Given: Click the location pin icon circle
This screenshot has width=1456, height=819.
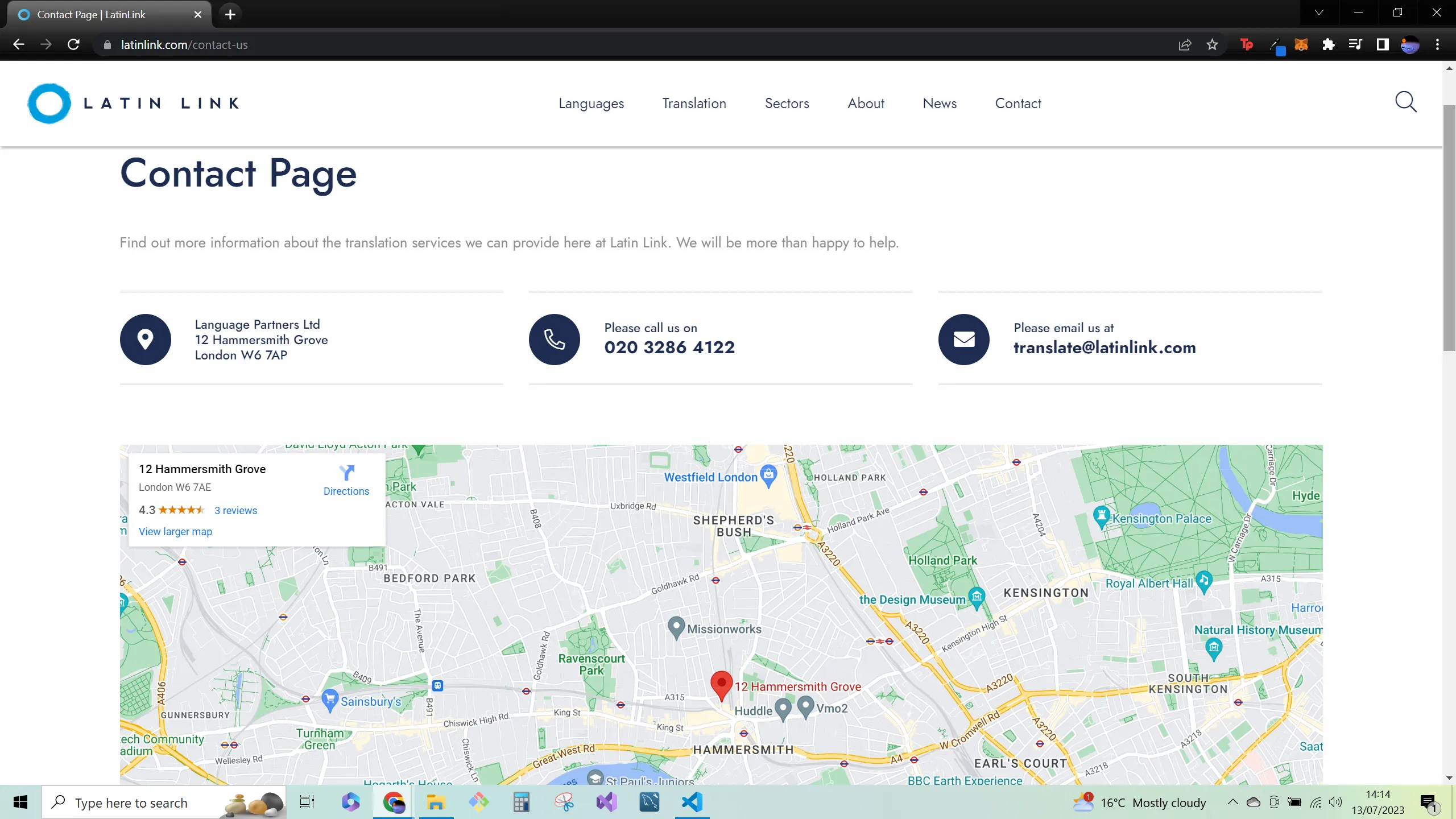Looking at the screenshot, I should [146, 340].
